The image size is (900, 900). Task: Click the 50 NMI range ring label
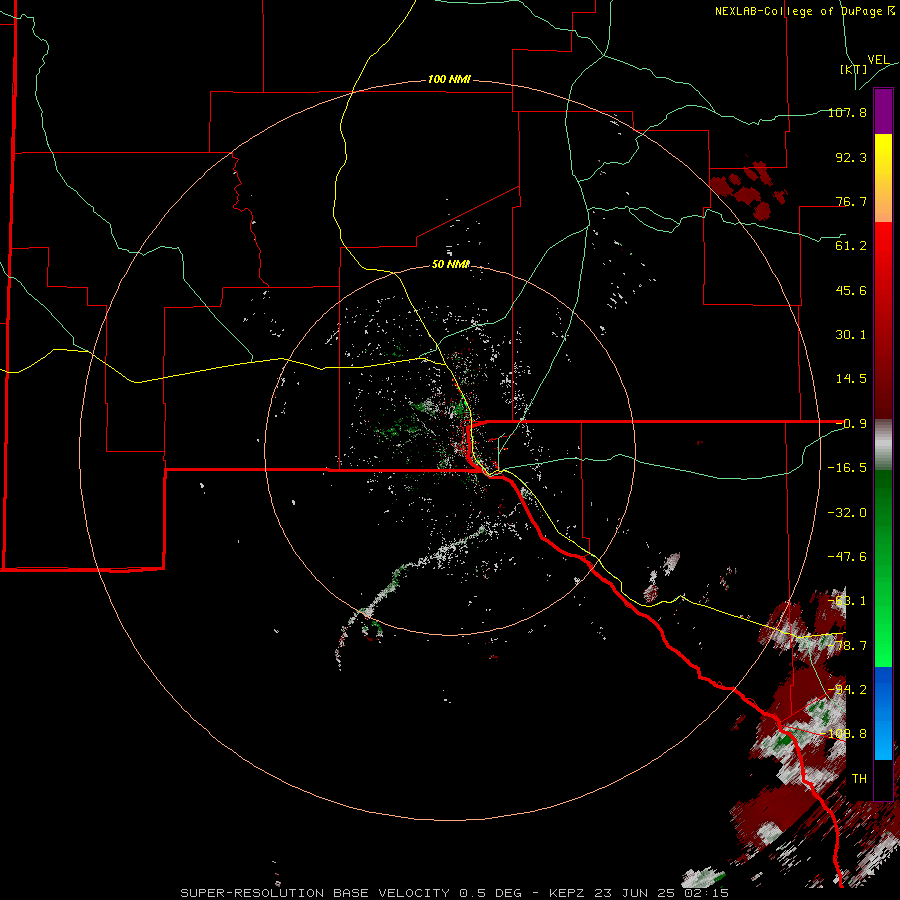click(451, 264)
